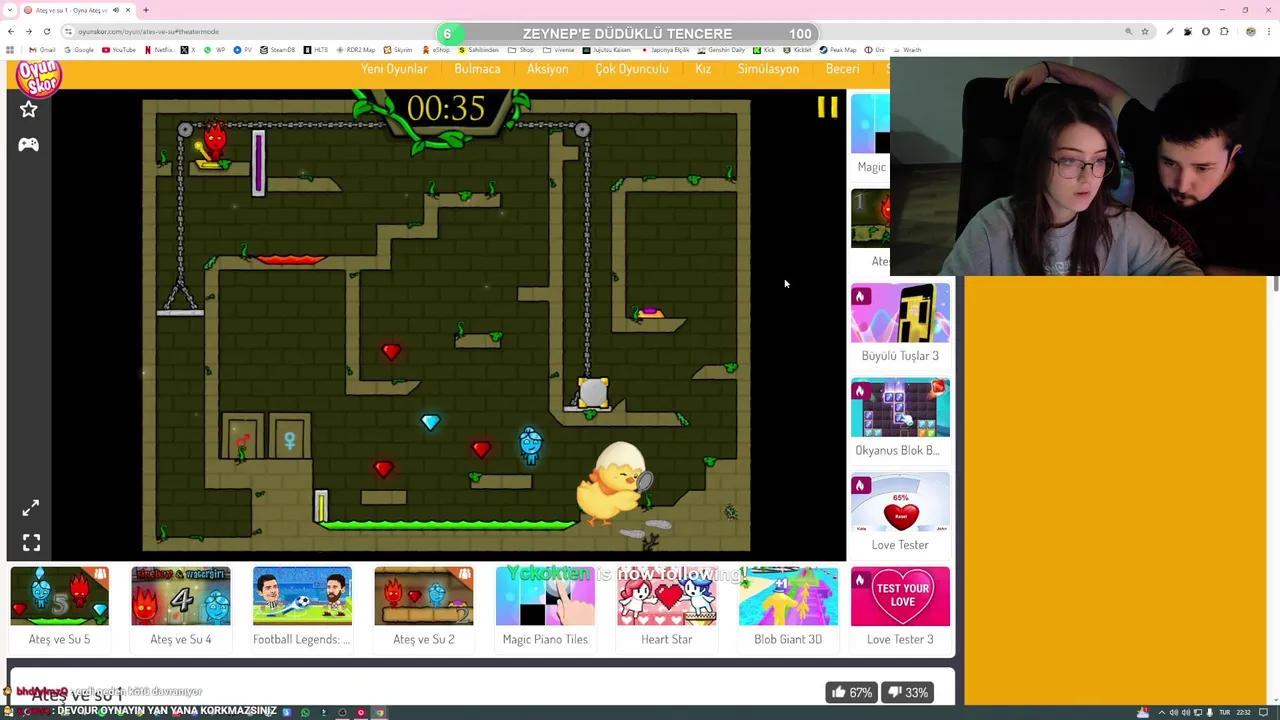
Task: Open the Simülasyon category
Action: [768, 69]
